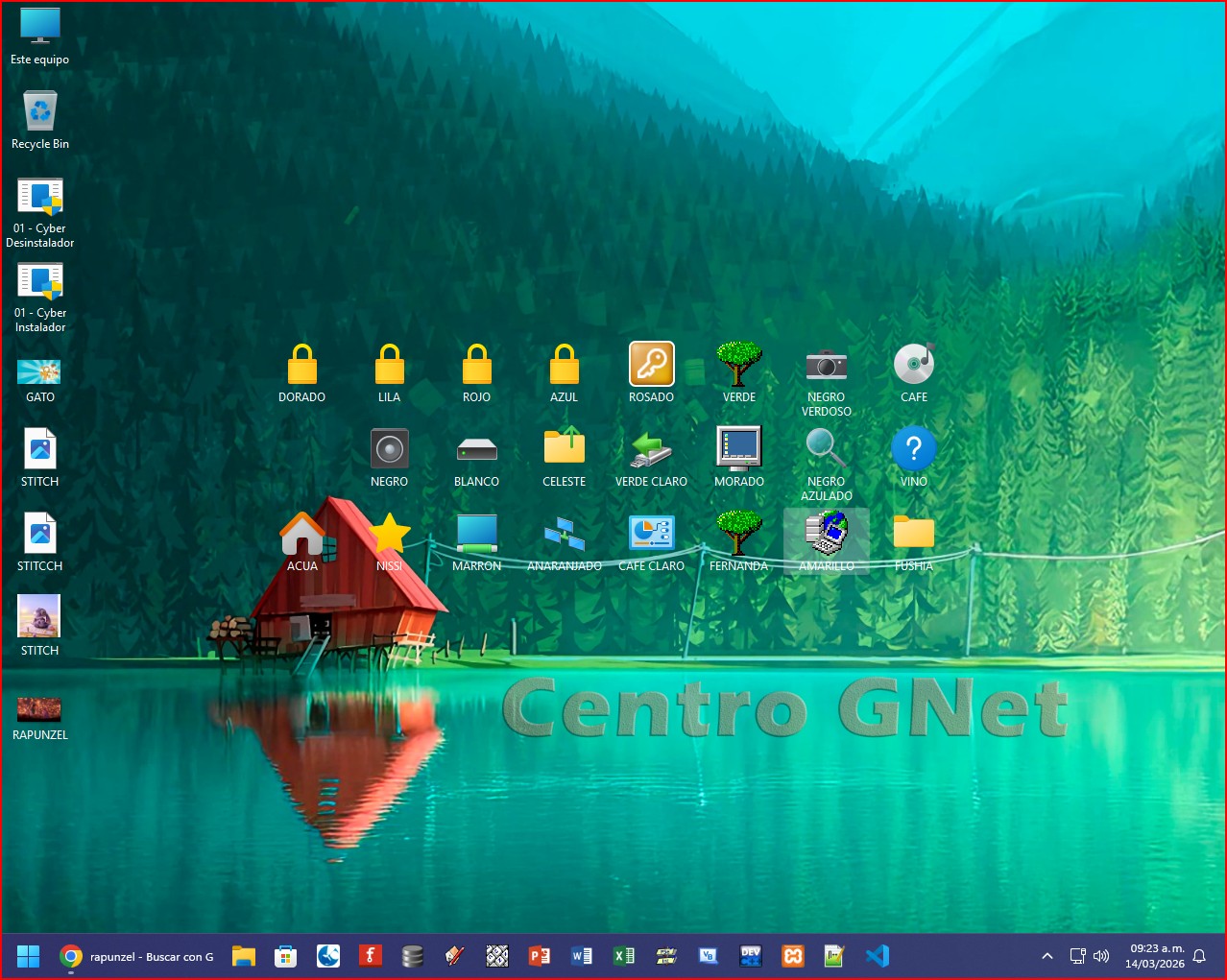The width and height of the screenshot is (1227, 980).
Task: Select the VINO question mark icon
Action: [913, 449]
